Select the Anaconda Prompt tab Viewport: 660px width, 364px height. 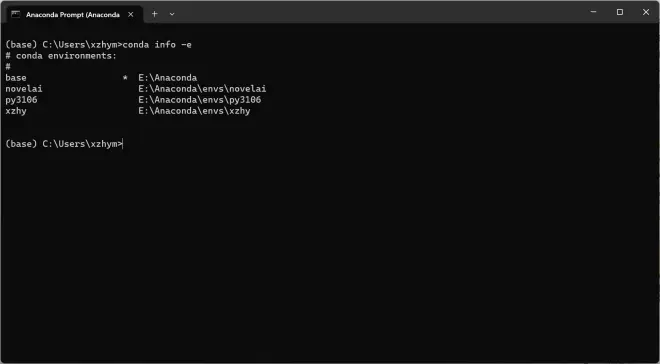coord(73,14)
